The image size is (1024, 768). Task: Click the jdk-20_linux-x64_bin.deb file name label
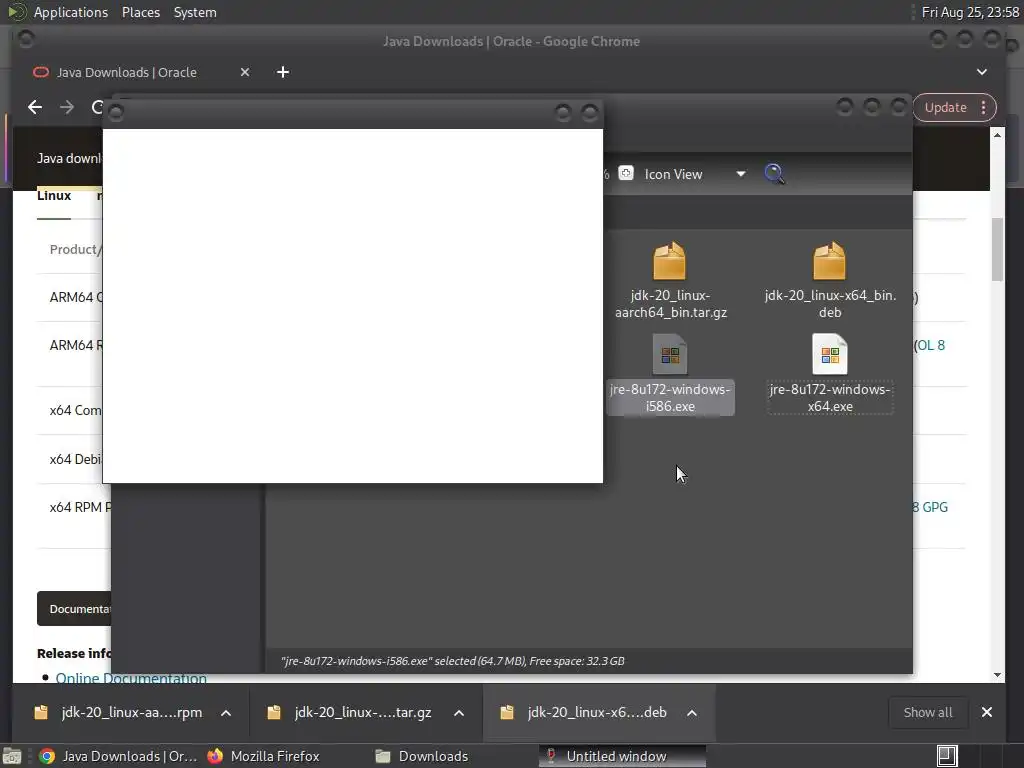830,304
